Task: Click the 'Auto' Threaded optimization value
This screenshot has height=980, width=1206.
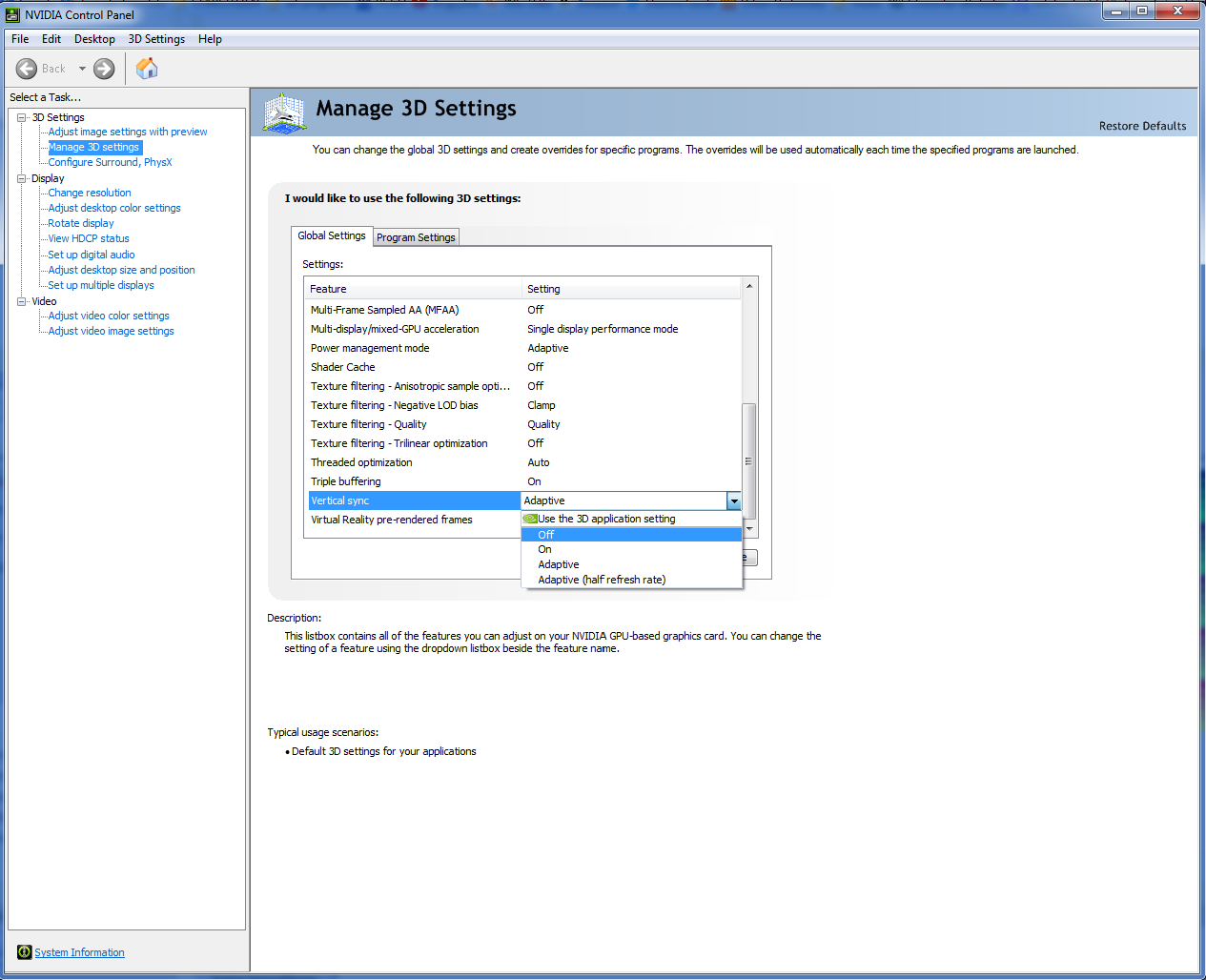Action: tap(539, 462)
